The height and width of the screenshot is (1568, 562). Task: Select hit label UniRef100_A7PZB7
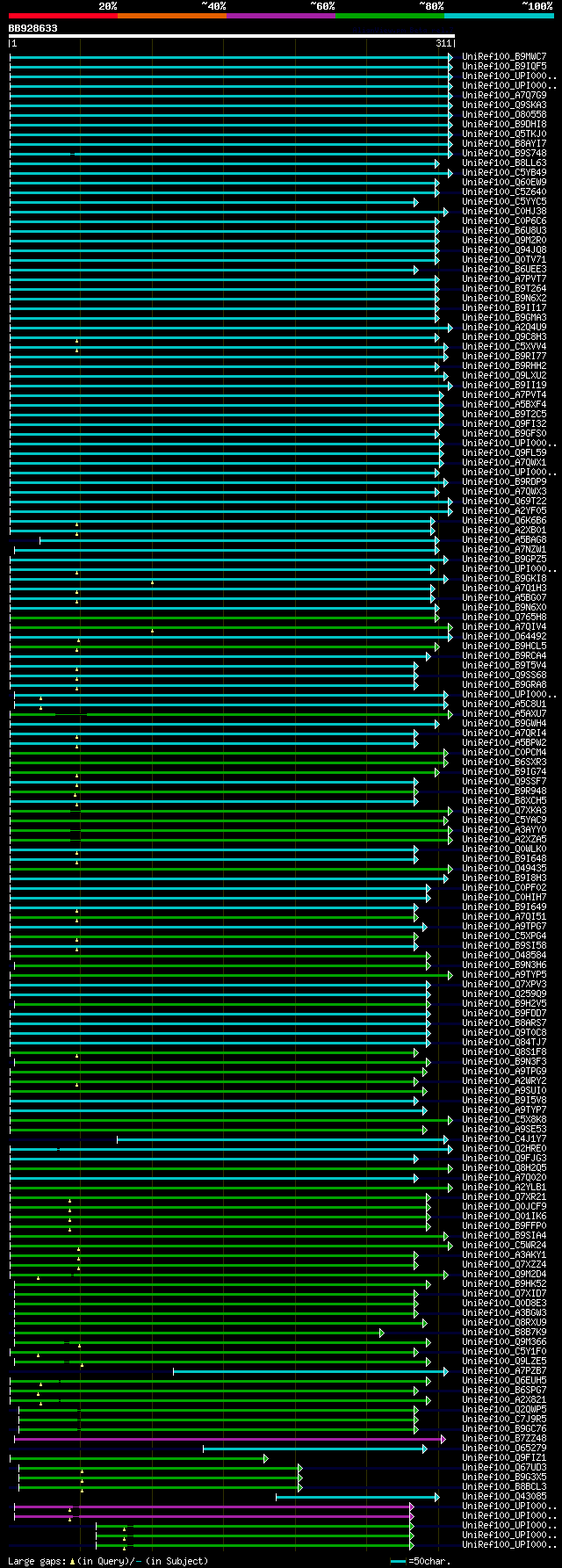tap(504, 1371)
